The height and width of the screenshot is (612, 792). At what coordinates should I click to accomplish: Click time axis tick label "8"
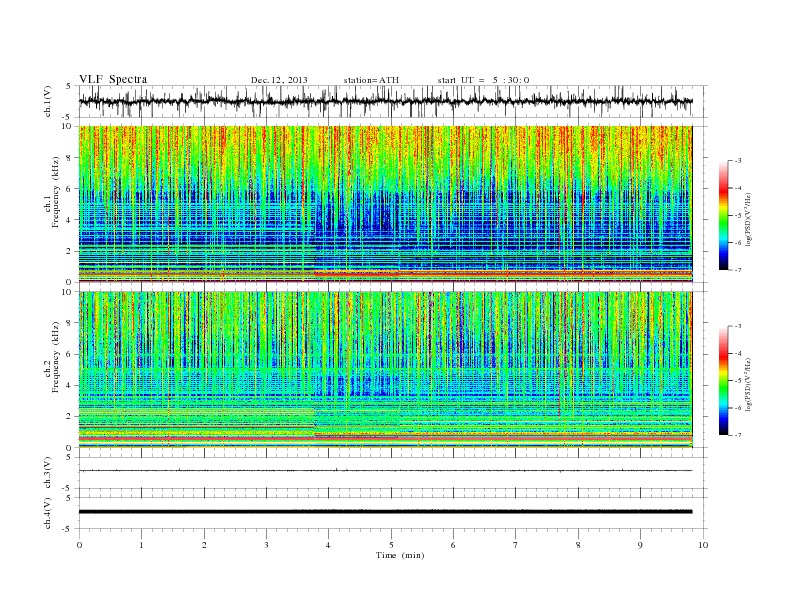point(578,545)
